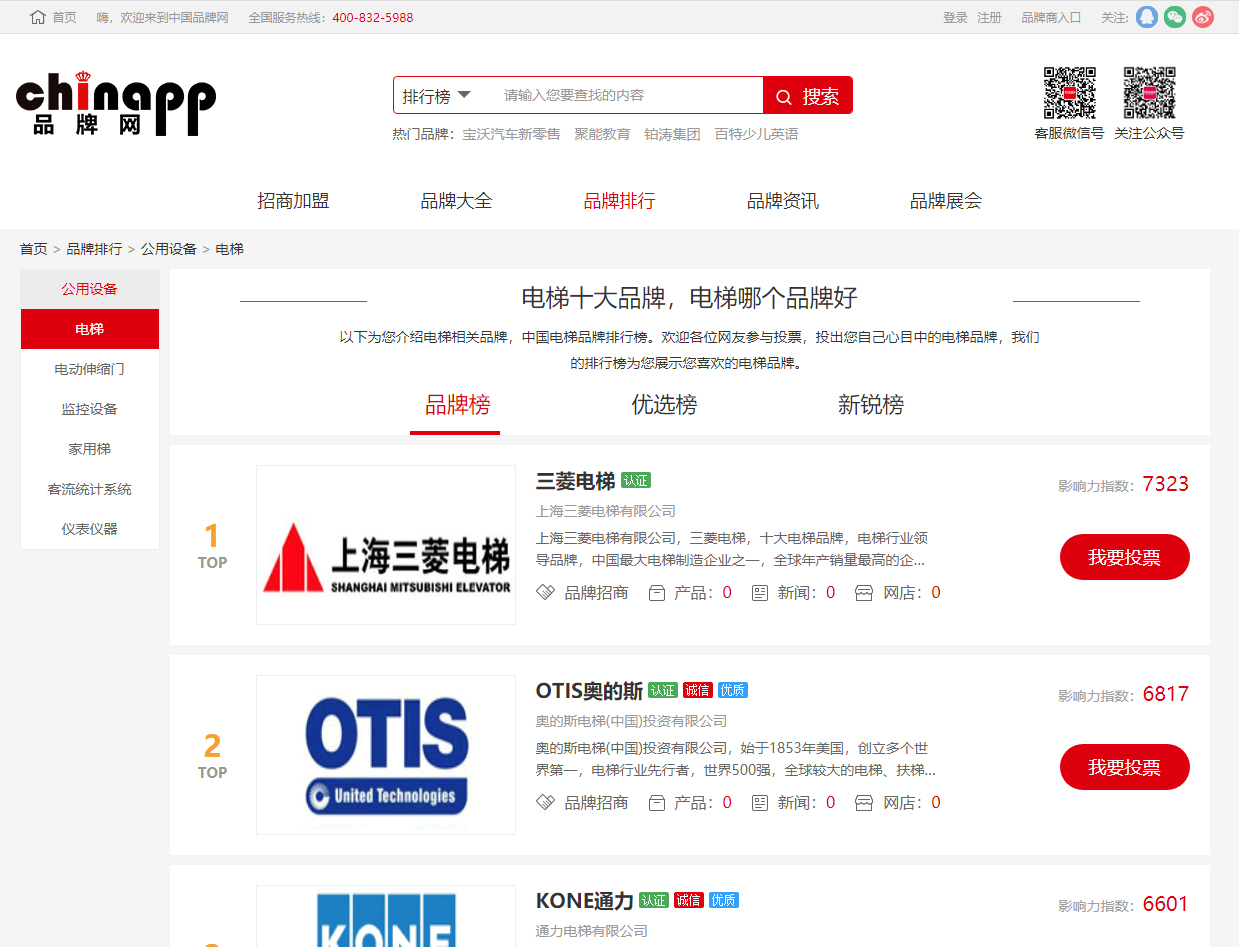Click 产品 icon in OTIS奥的斯 row

click(657, 803)
